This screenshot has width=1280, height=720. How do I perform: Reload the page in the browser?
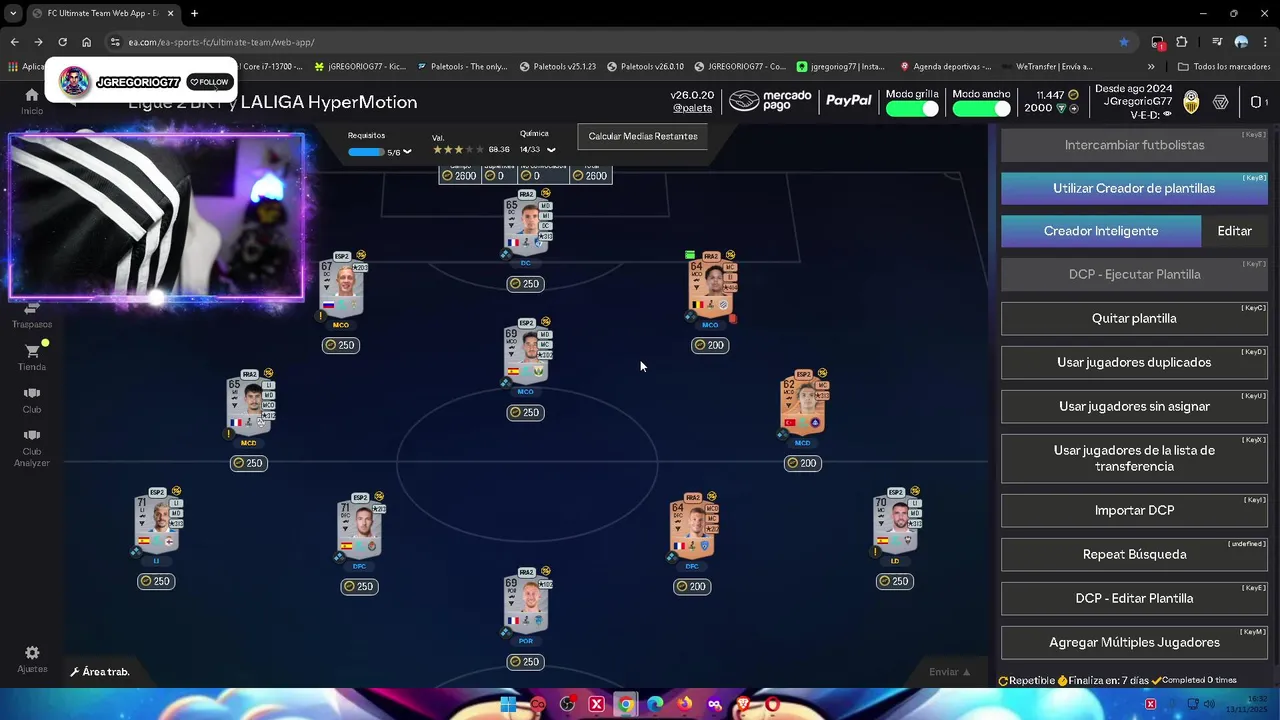[x=62, y=42]
